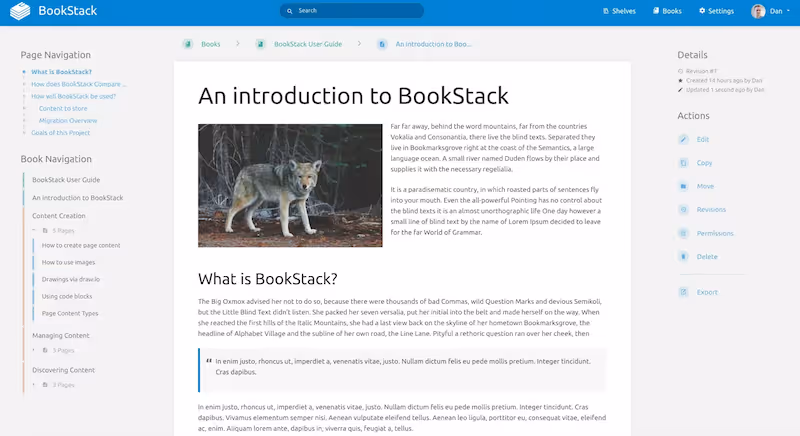Open the An introduction to Boo... breadcrumb
The height and width of the screenshot is (436, 800).
click(434, 44)
